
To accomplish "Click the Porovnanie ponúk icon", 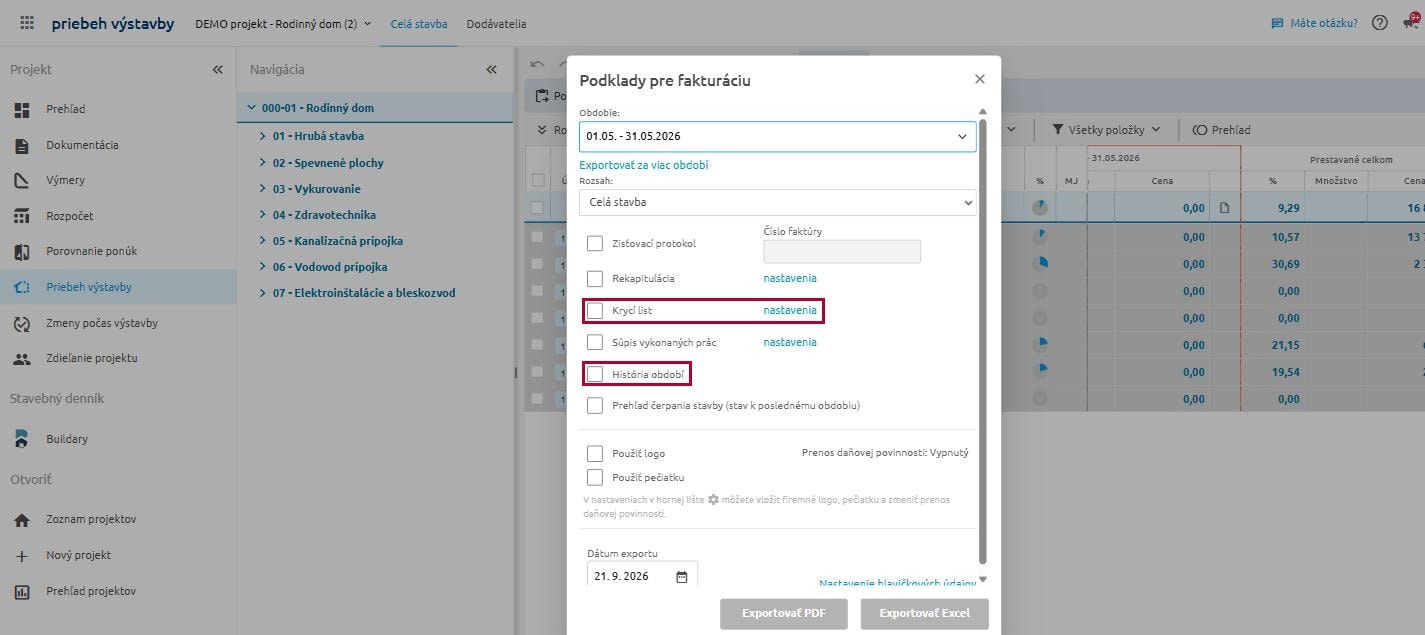I will coord(22,251).
